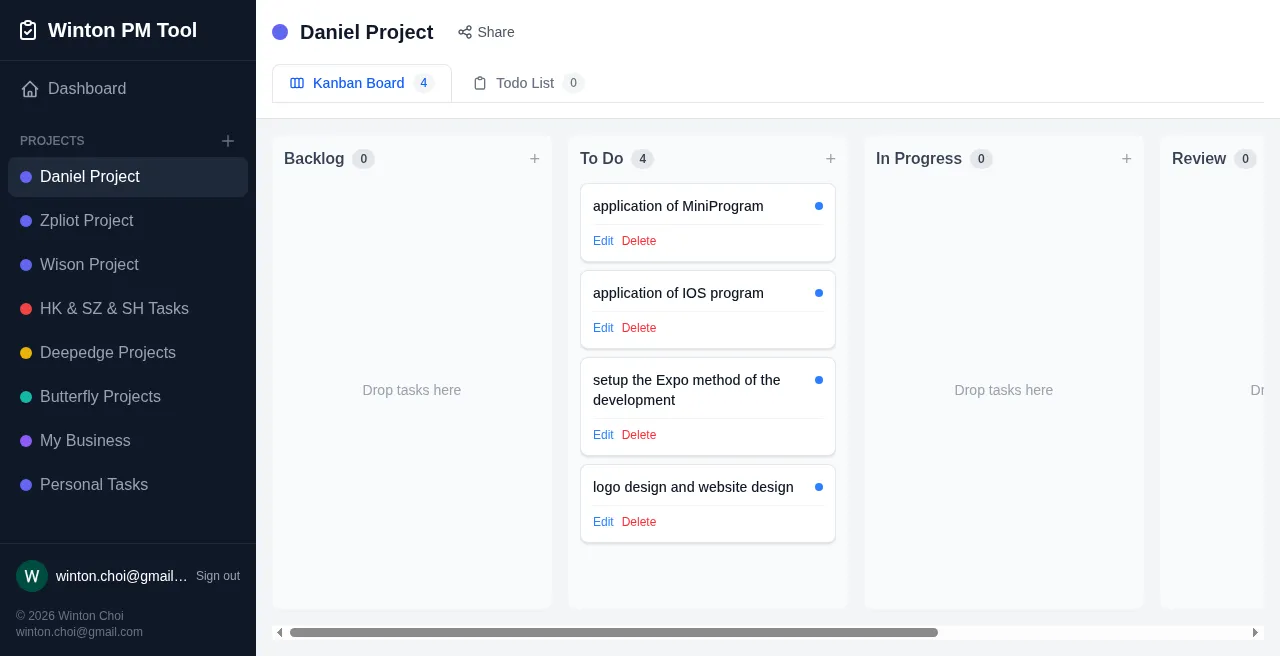
Task: Delete the logo design and website design task
Action: (x=639, y=522)
